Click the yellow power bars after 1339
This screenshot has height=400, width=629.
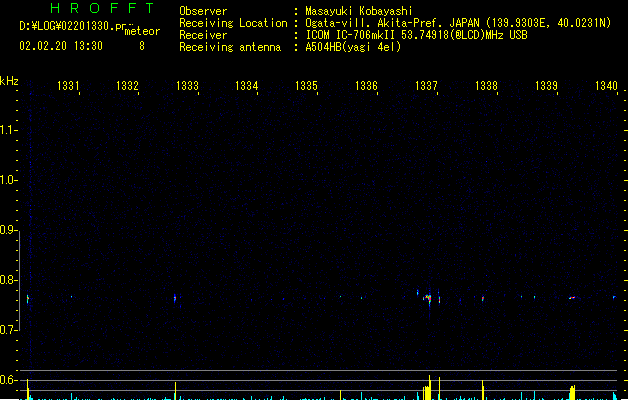(x=572, y=392)
